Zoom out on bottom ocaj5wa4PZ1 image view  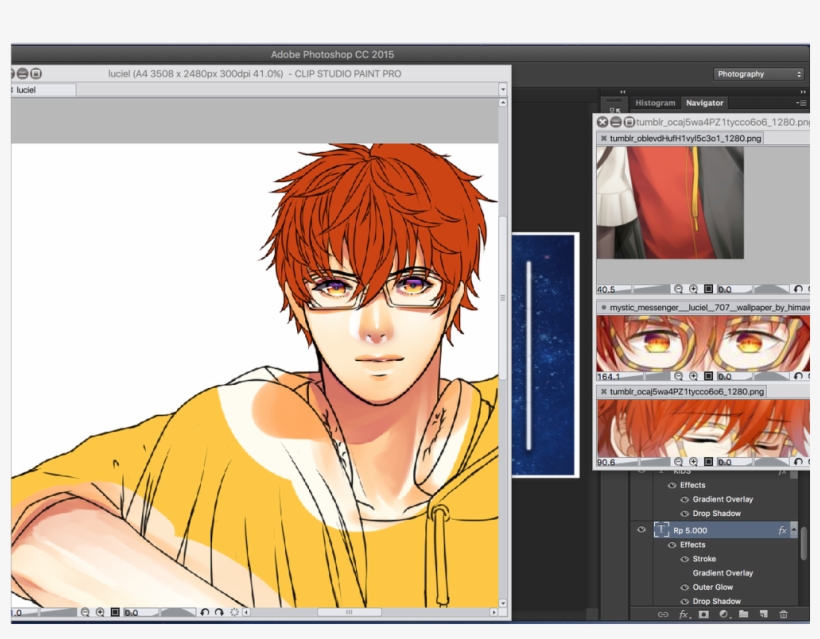point(678,462)
